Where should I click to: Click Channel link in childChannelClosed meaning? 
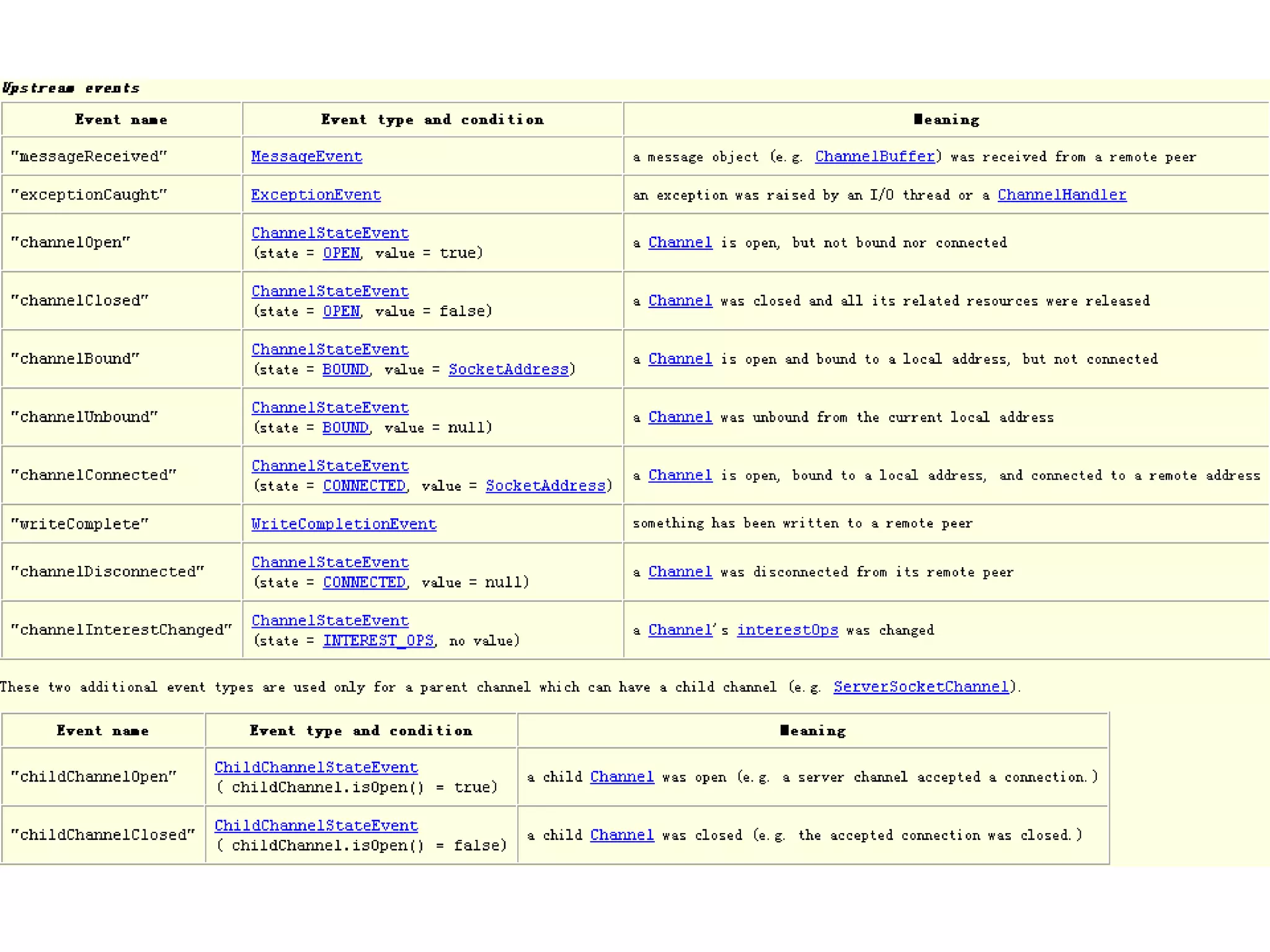pyautogui.click(x=622, y=835)
